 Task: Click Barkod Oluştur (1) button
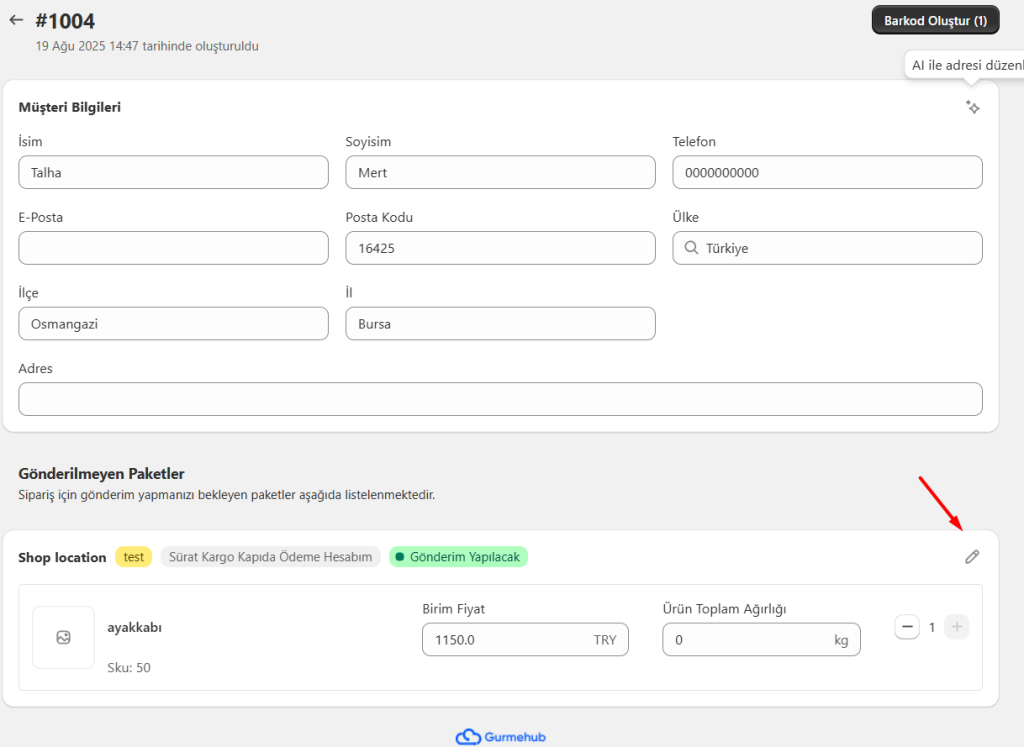(x=935, y=20)
